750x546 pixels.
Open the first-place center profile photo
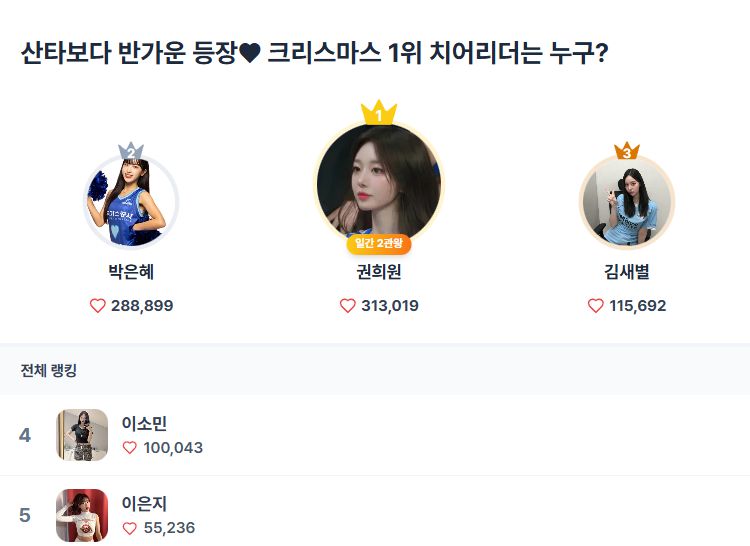(379, 184)
